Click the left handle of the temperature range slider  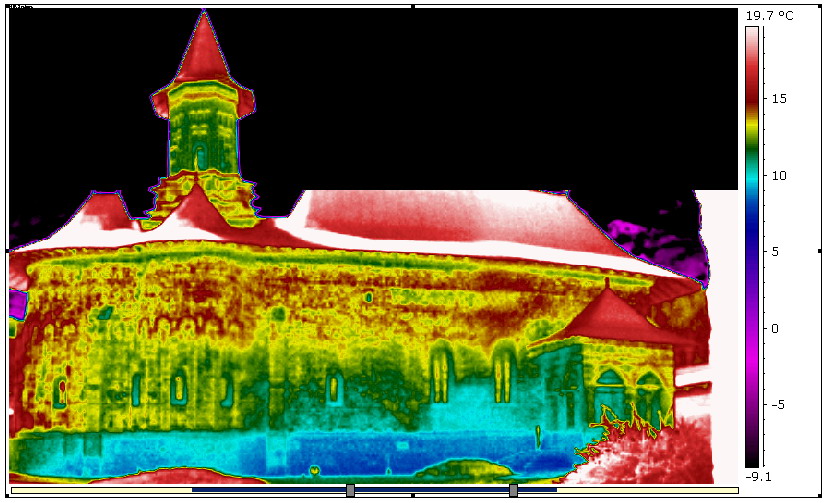tap(350, 489)
